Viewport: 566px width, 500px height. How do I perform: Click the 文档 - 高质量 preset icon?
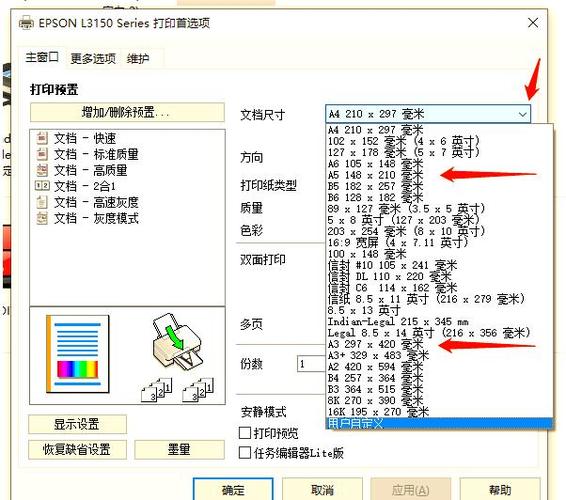click(x=42, y=170)
